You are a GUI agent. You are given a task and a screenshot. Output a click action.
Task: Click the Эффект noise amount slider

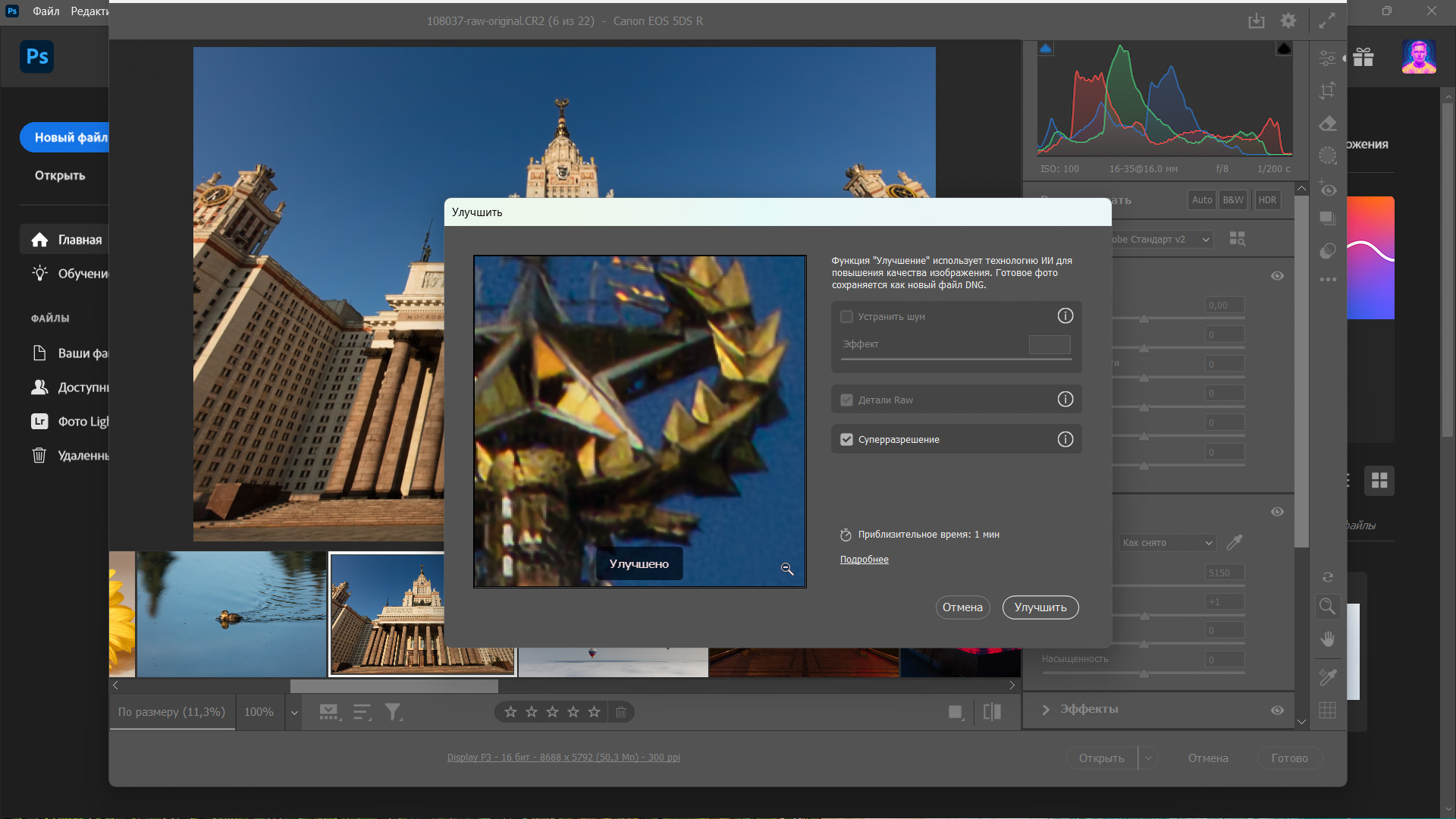point(956,359)
